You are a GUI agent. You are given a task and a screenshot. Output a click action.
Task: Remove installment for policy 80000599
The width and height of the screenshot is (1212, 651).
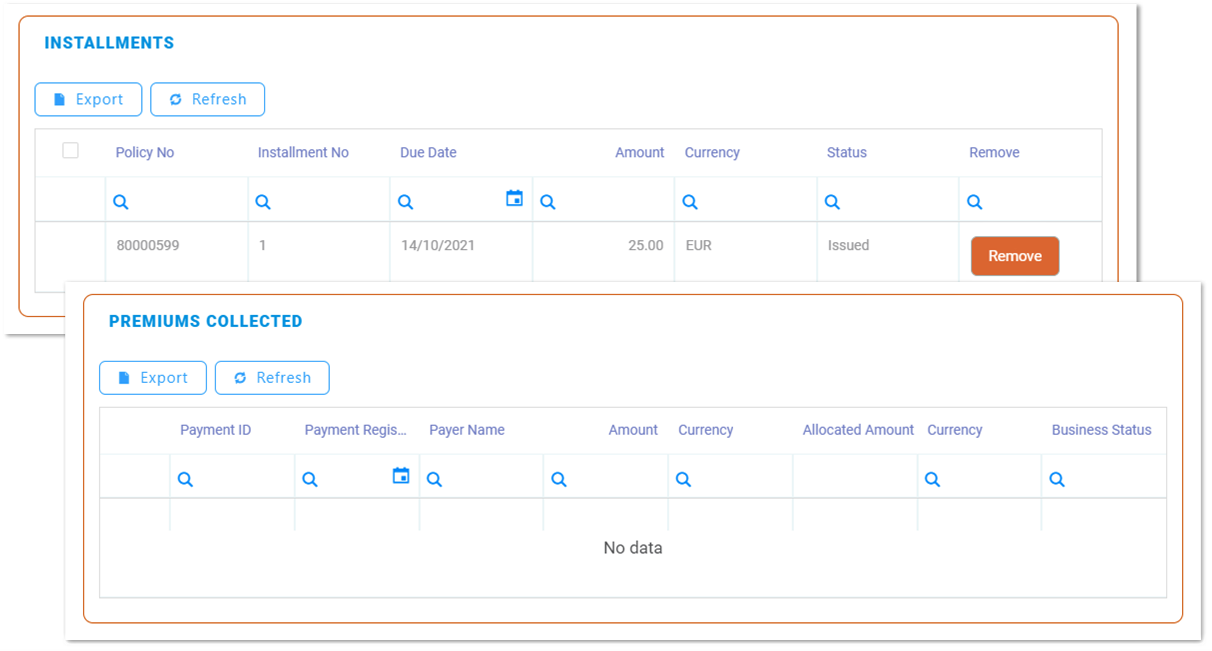tap(1014, 256)
